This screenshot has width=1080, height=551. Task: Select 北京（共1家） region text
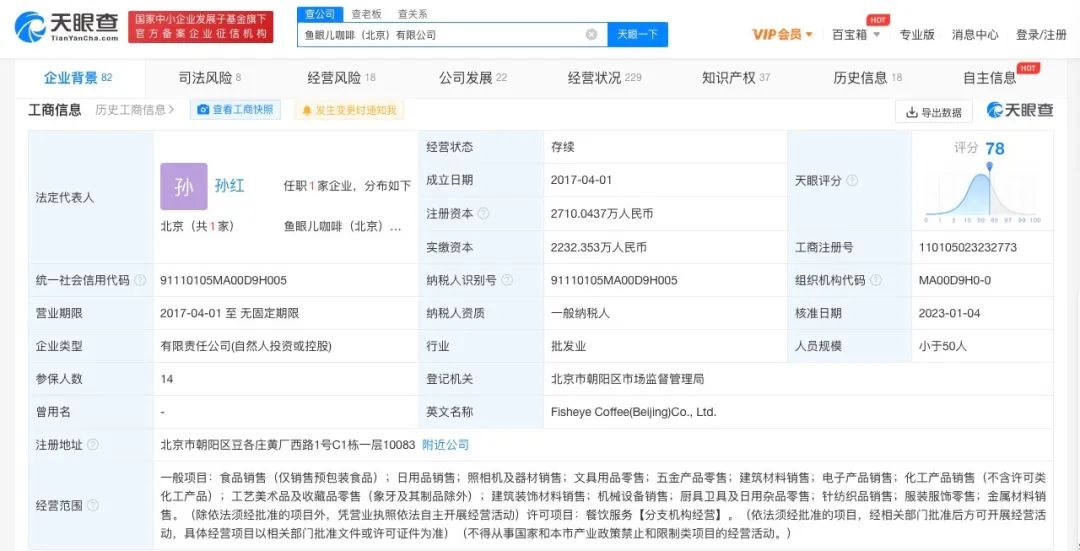tap(197, 226)
